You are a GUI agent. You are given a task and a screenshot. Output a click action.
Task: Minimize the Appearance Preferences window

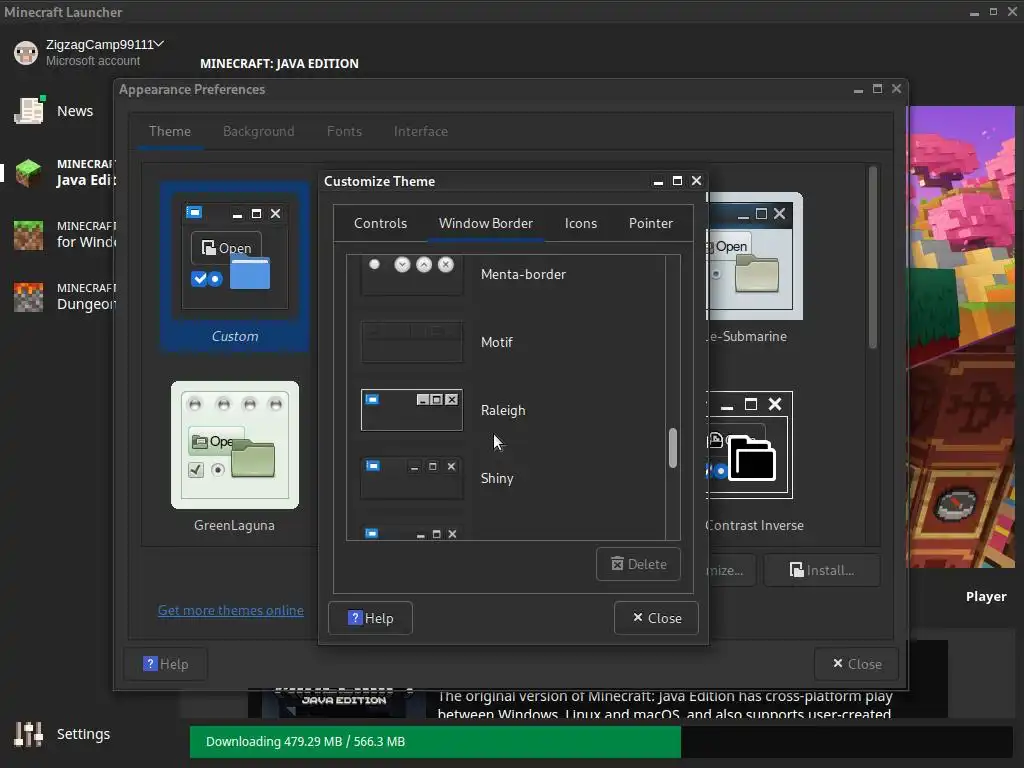[858, 89]
